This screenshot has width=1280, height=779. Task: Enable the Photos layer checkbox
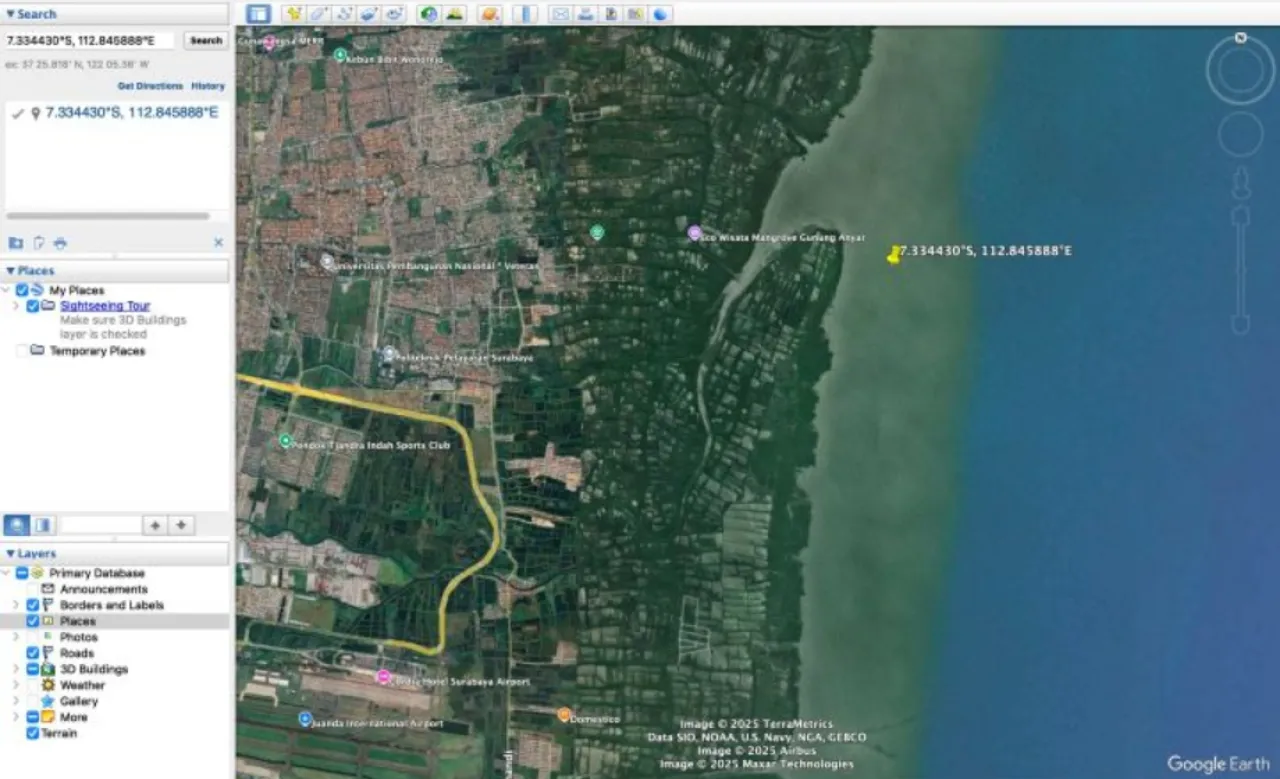pyautogui.click(x=33, y=637)
